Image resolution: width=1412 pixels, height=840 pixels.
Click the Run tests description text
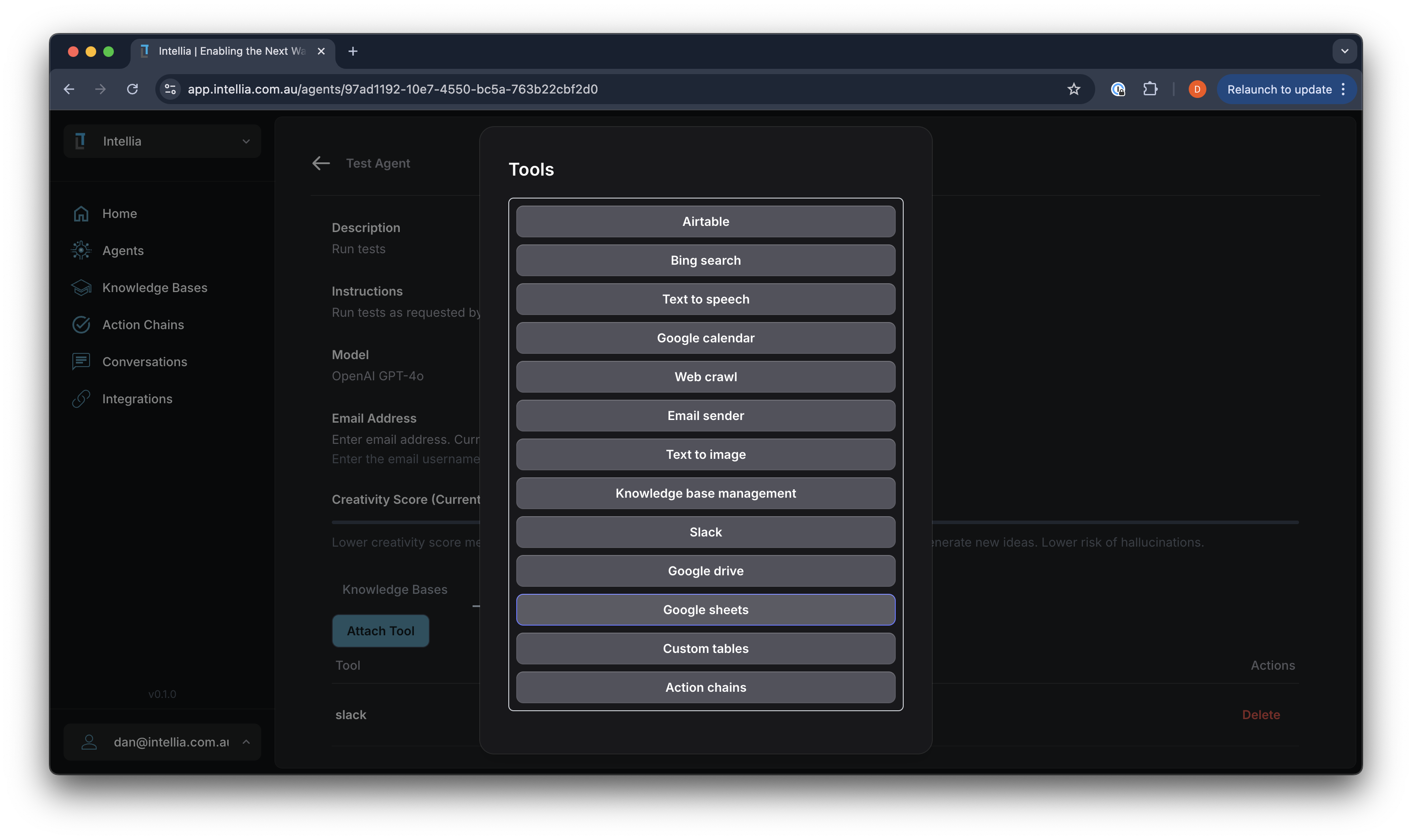(x=358, y=248)
